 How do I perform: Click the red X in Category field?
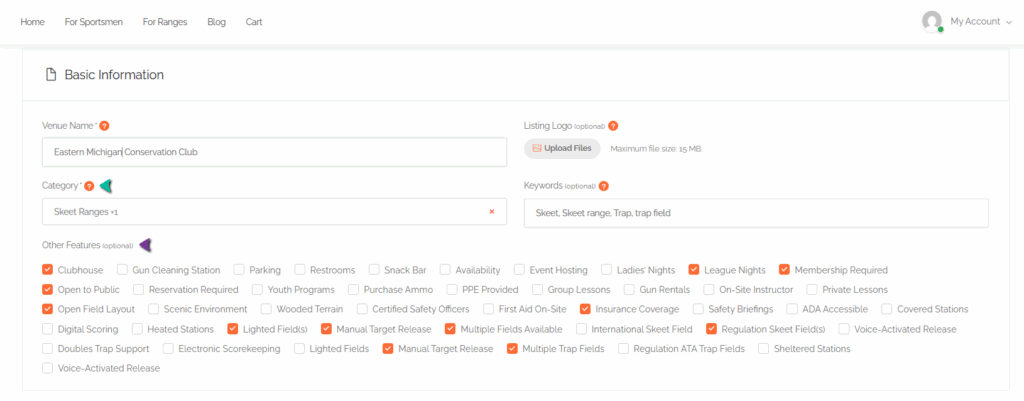point(491,212)
